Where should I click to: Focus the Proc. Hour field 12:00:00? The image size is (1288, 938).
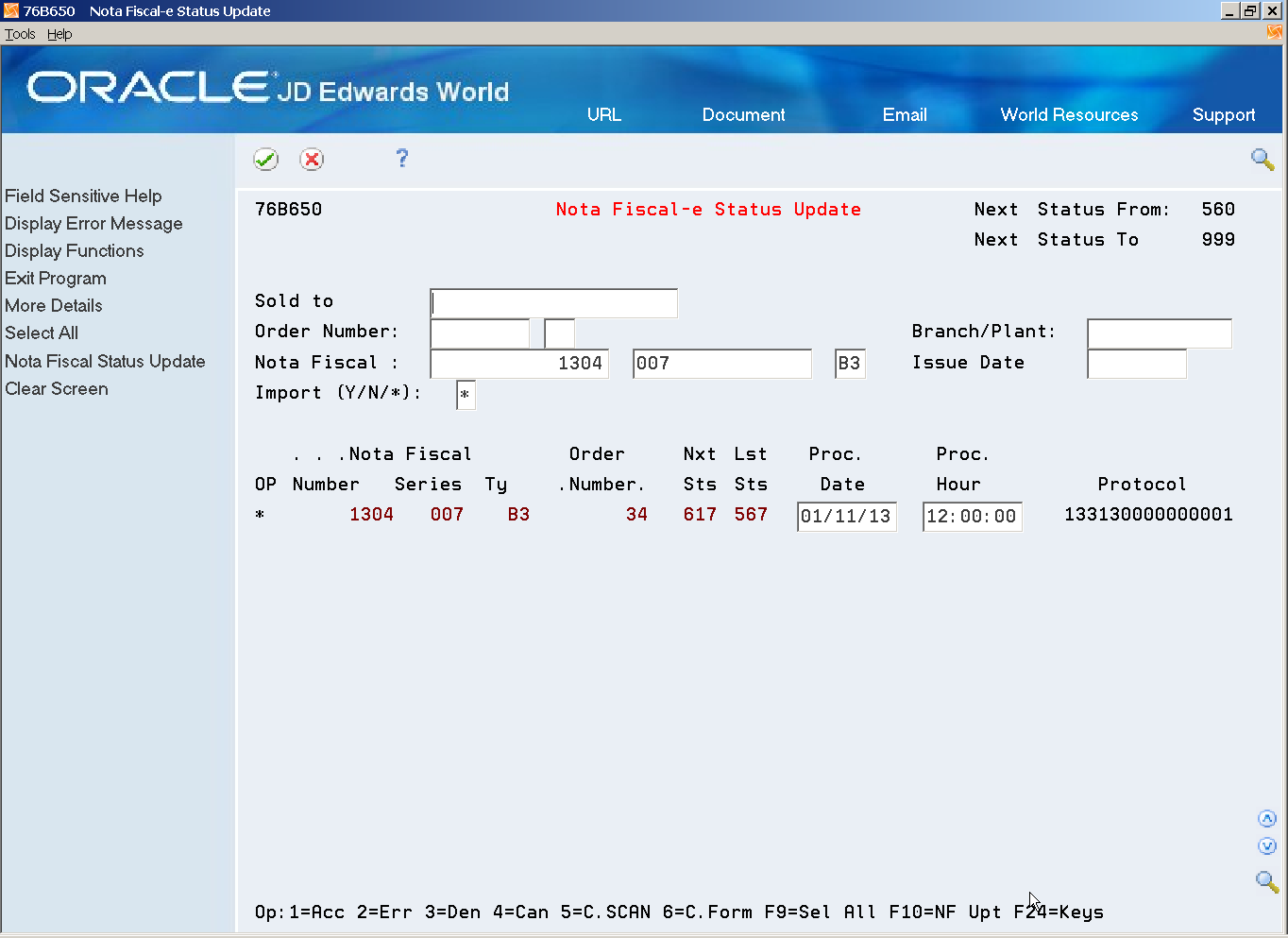[x=973, y=517]
